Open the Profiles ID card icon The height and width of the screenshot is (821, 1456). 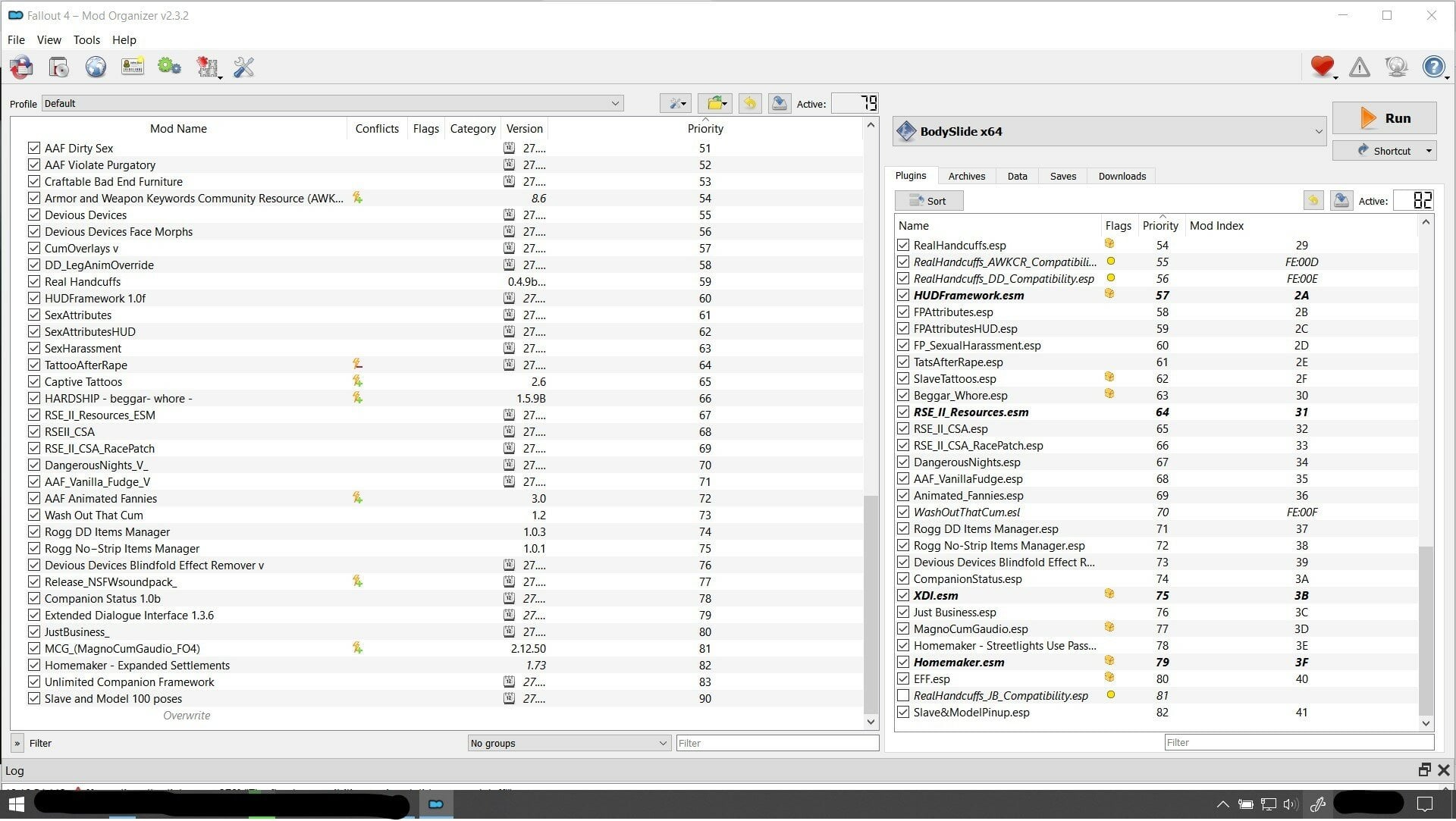133,67
